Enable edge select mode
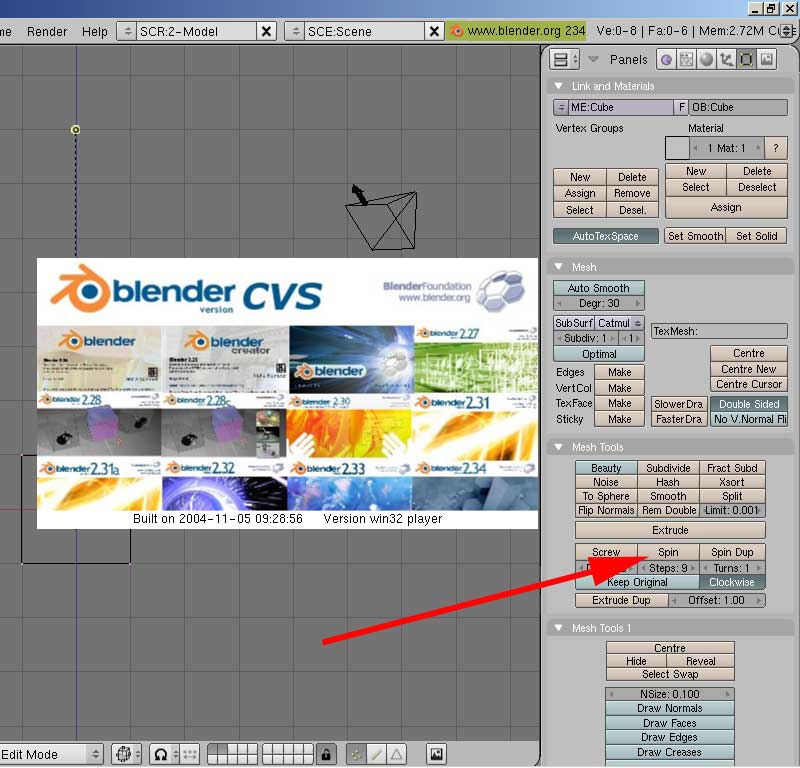This screenshot has height=768, width=800. [x=376, y=754]
